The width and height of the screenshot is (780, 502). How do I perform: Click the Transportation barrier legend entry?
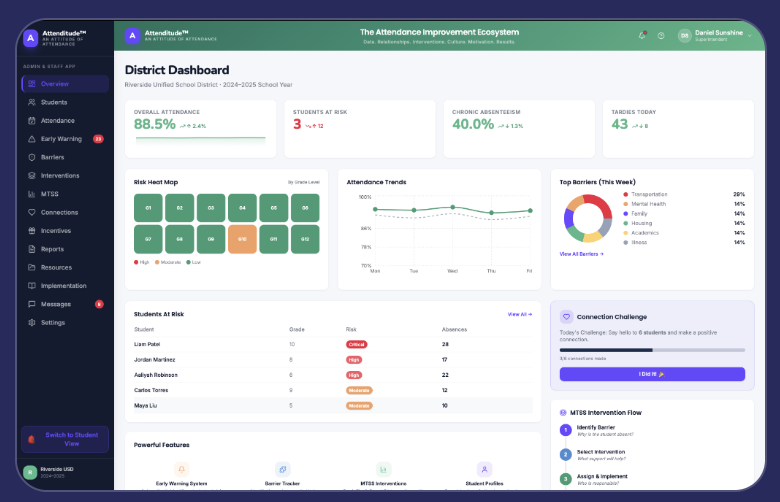(x=684, y=195)
